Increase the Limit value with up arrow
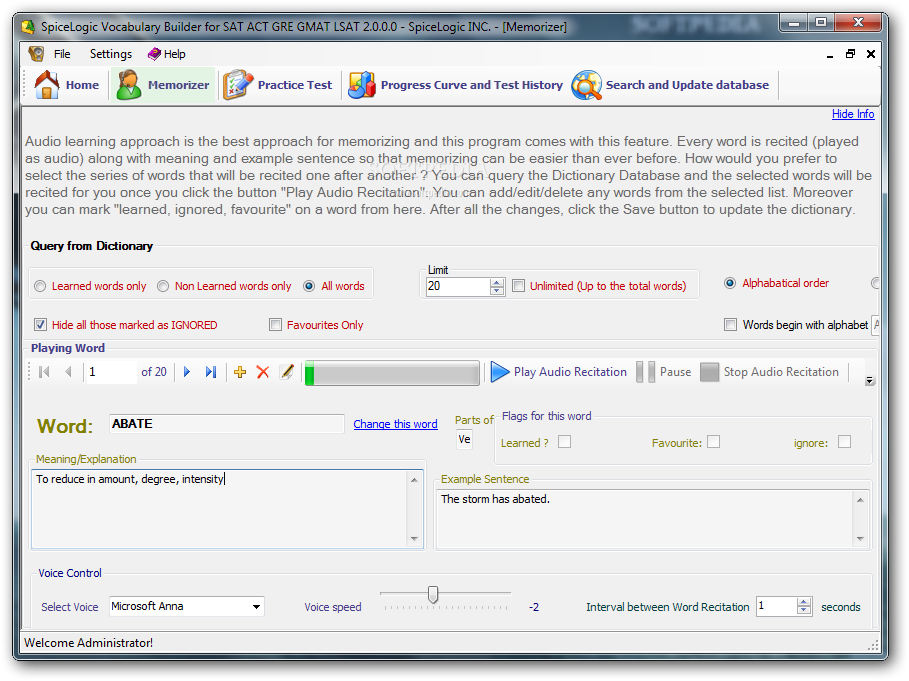 (497, 282)
